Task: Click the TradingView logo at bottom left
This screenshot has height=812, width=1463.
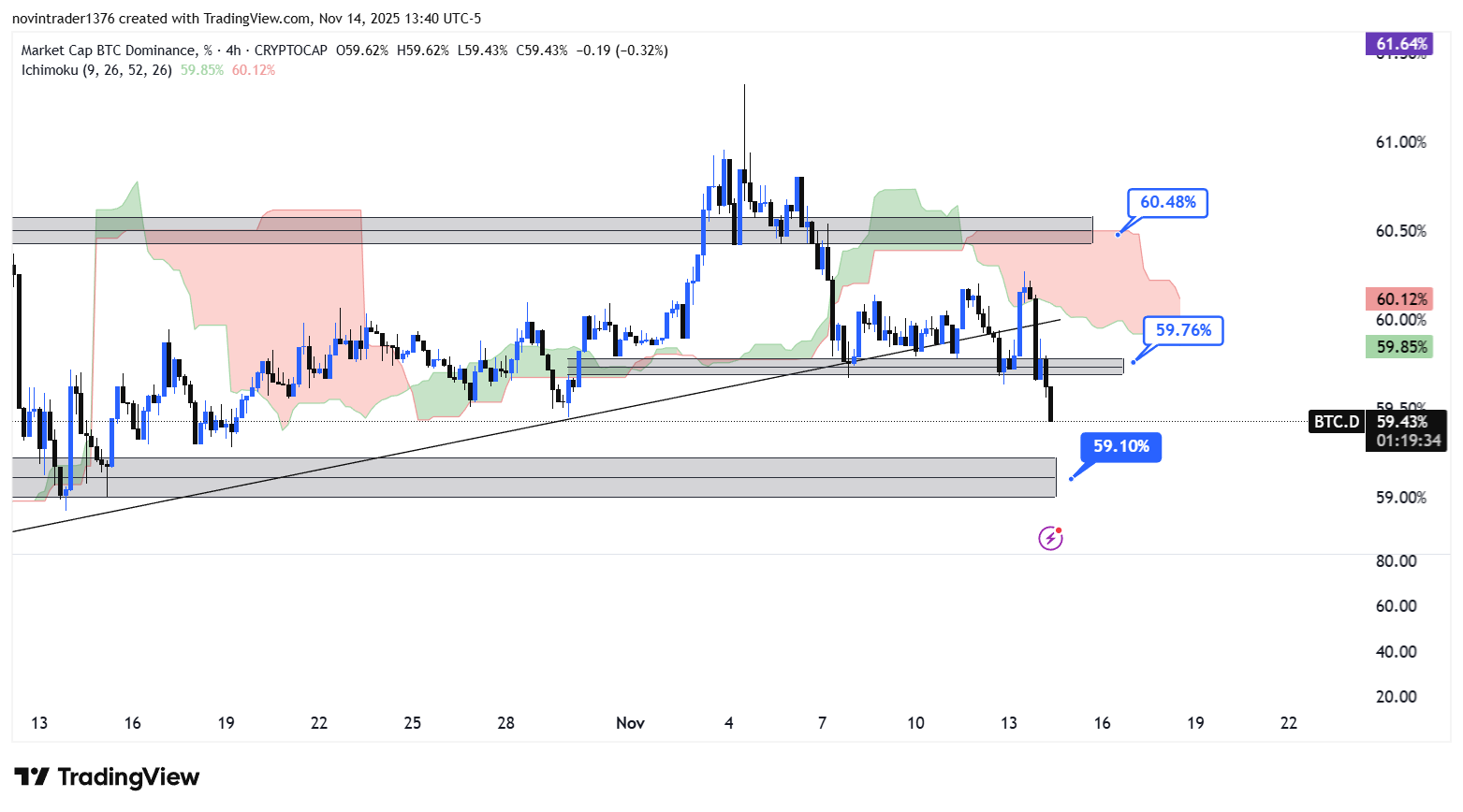Action: pyautogui.click(x=107, y=777)
